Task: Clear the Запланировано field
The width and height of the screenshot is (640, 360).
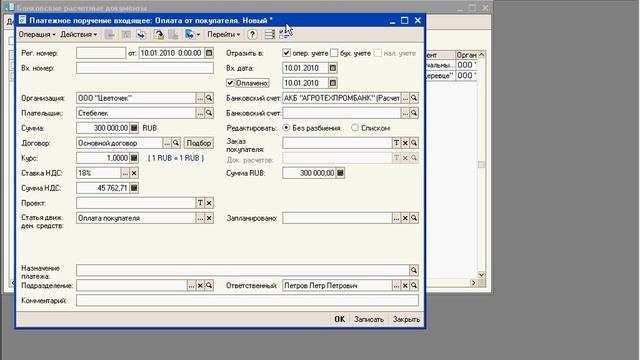Action: 405,218
